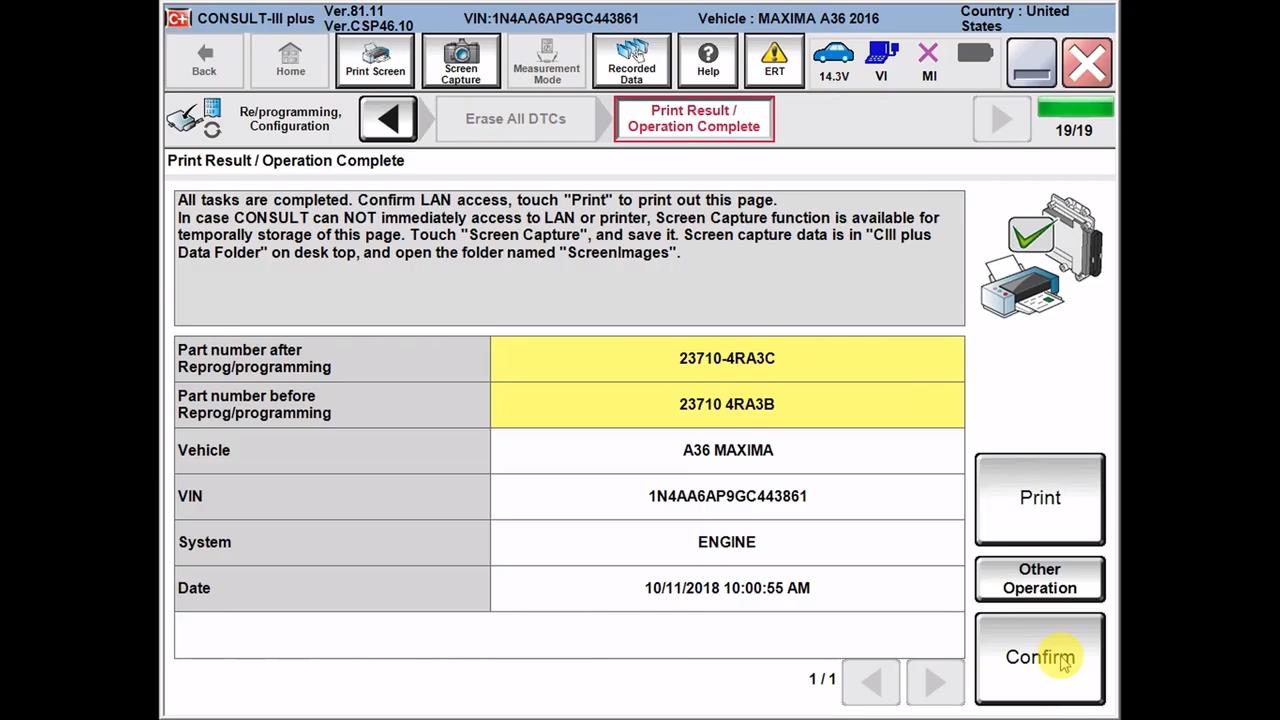Click the VIN value 1N4AA6AP9GC443861 in table
This screenshot has width=1280, height=720.
727,497
